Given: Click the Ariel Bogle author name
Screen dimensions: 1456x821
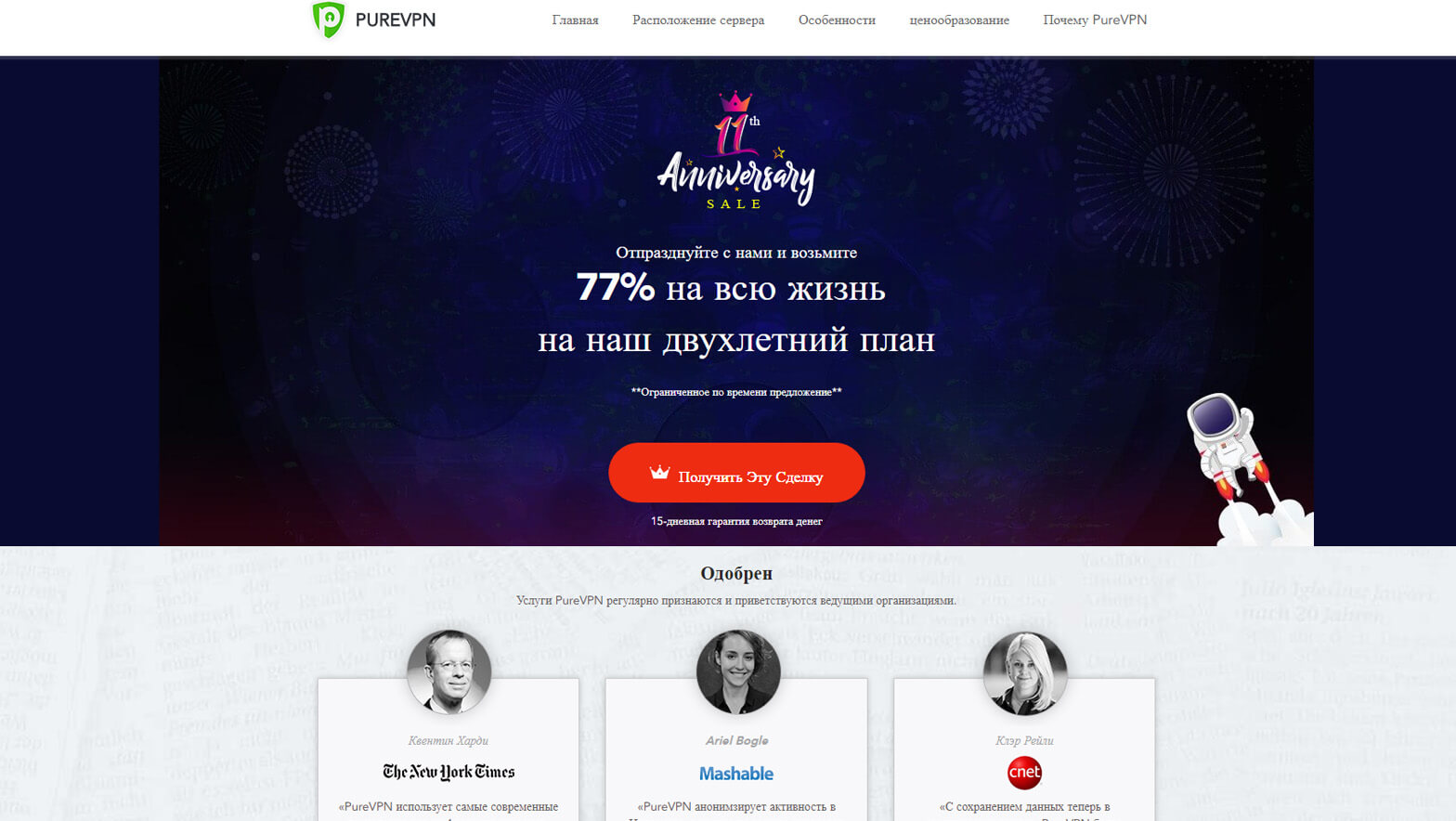Looking at the screenshot, I should pos(736,740).
